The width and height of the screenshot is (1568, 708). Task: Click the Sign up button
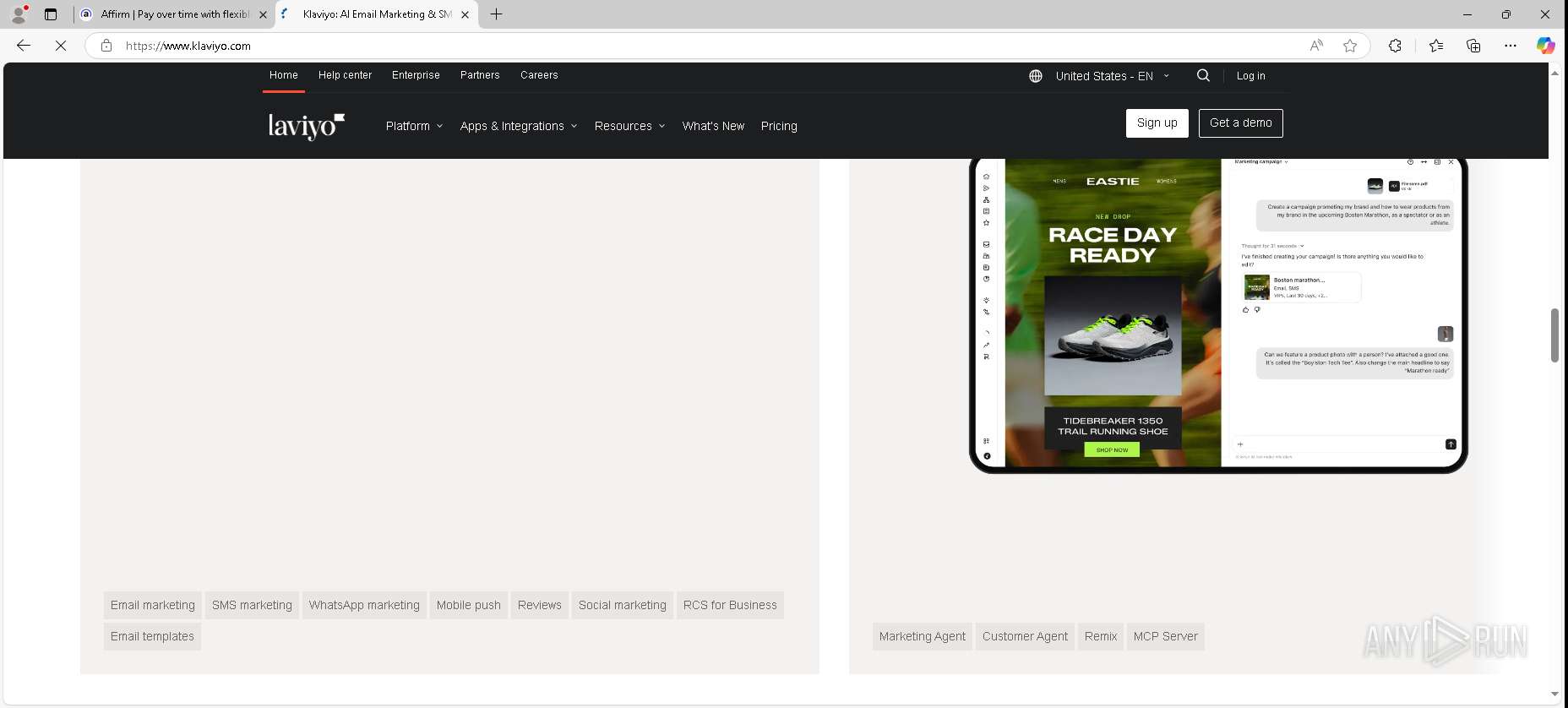tap(1157, 123)
